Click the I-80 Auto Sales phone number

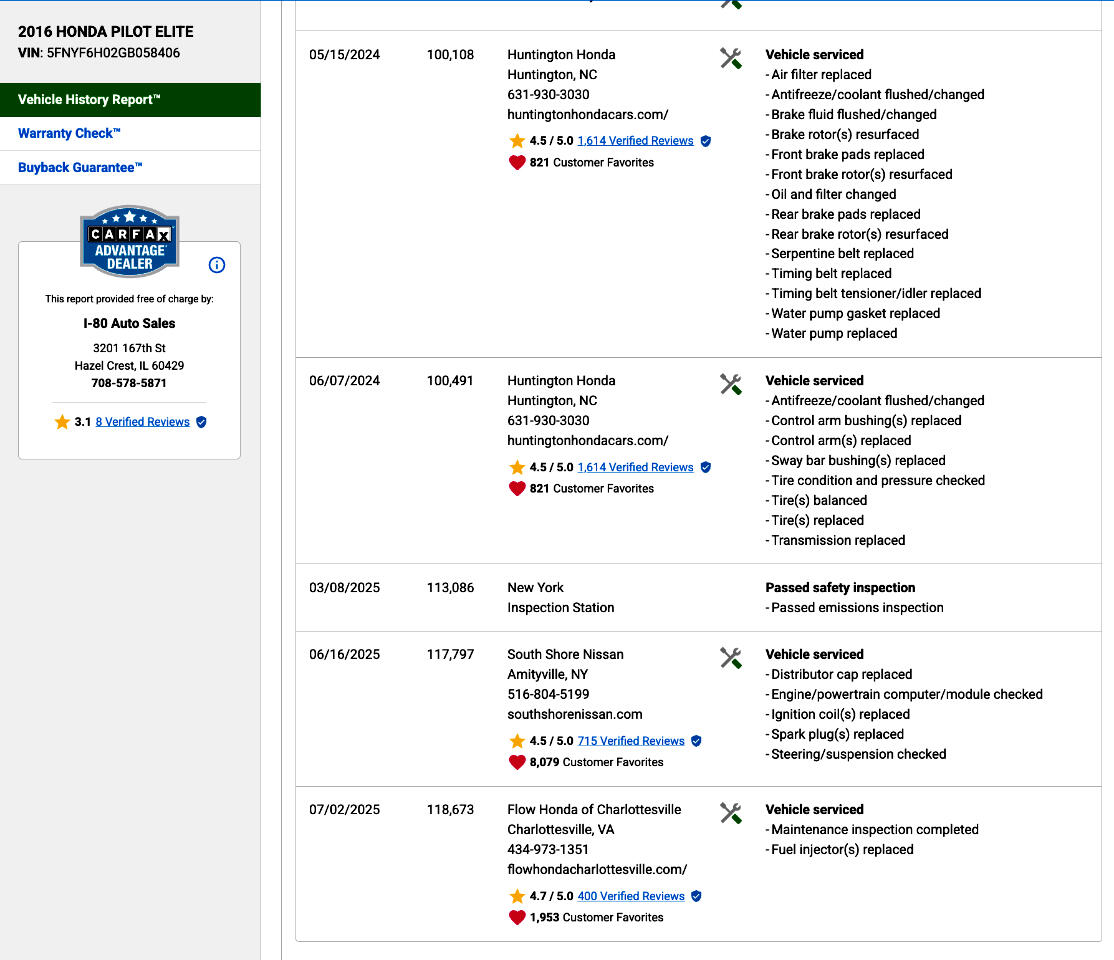point(129,383)
